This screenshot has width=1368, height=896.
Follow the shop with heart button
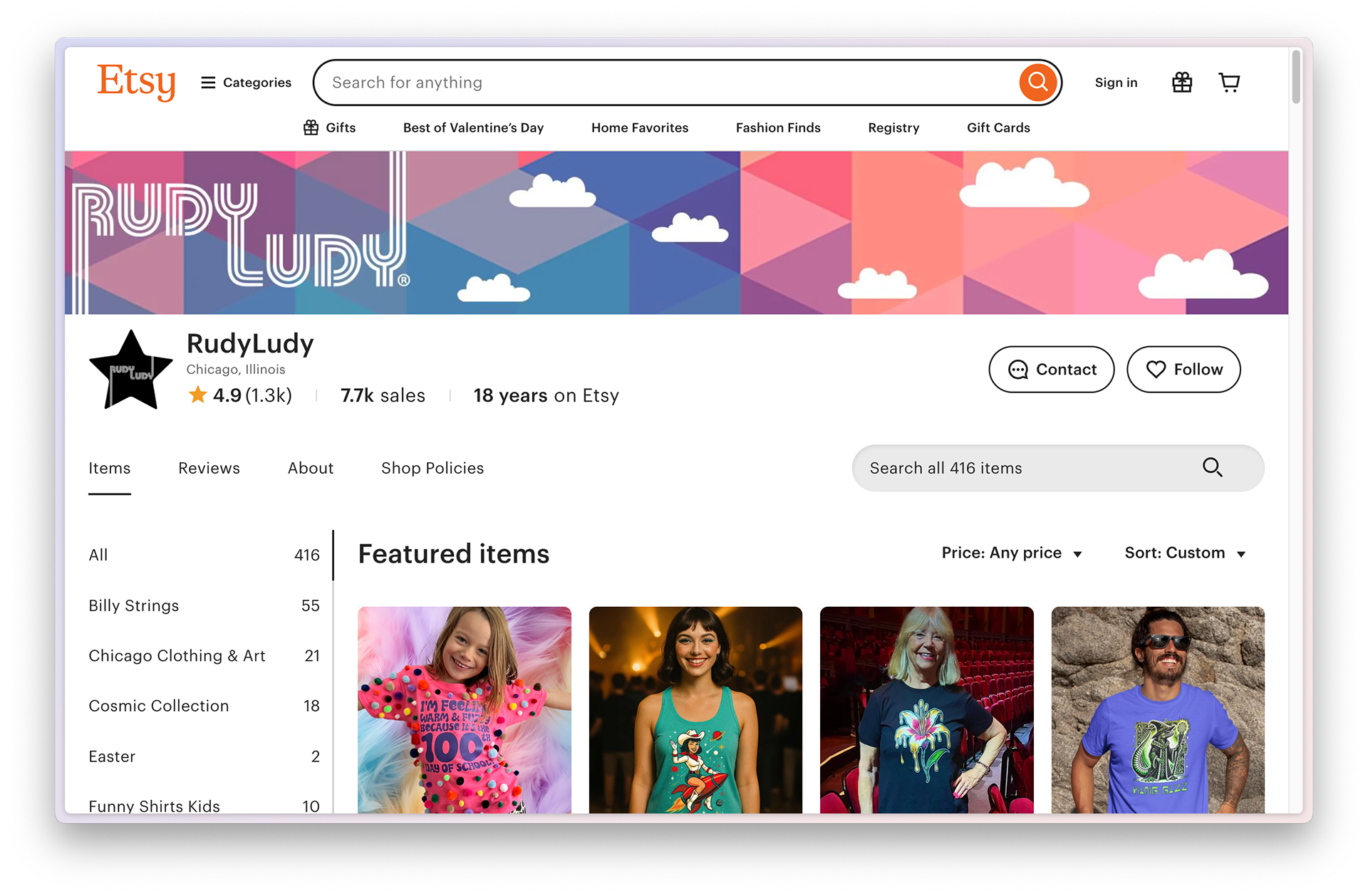click(x=1183, y=369)
